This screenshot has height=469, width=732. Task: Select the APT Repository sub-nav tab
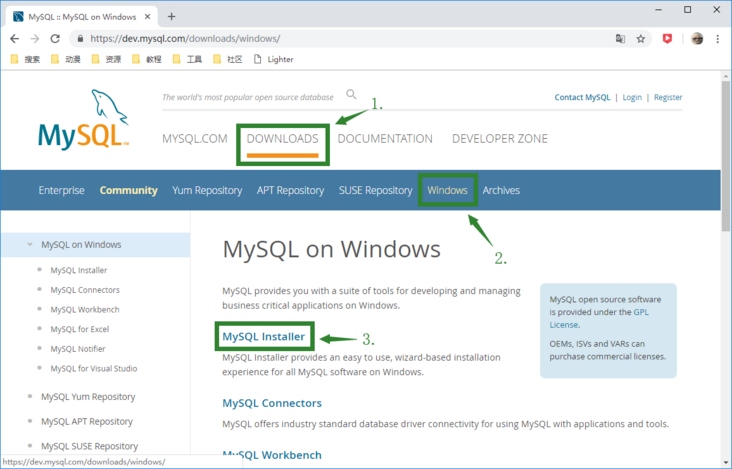coord(290,190)
